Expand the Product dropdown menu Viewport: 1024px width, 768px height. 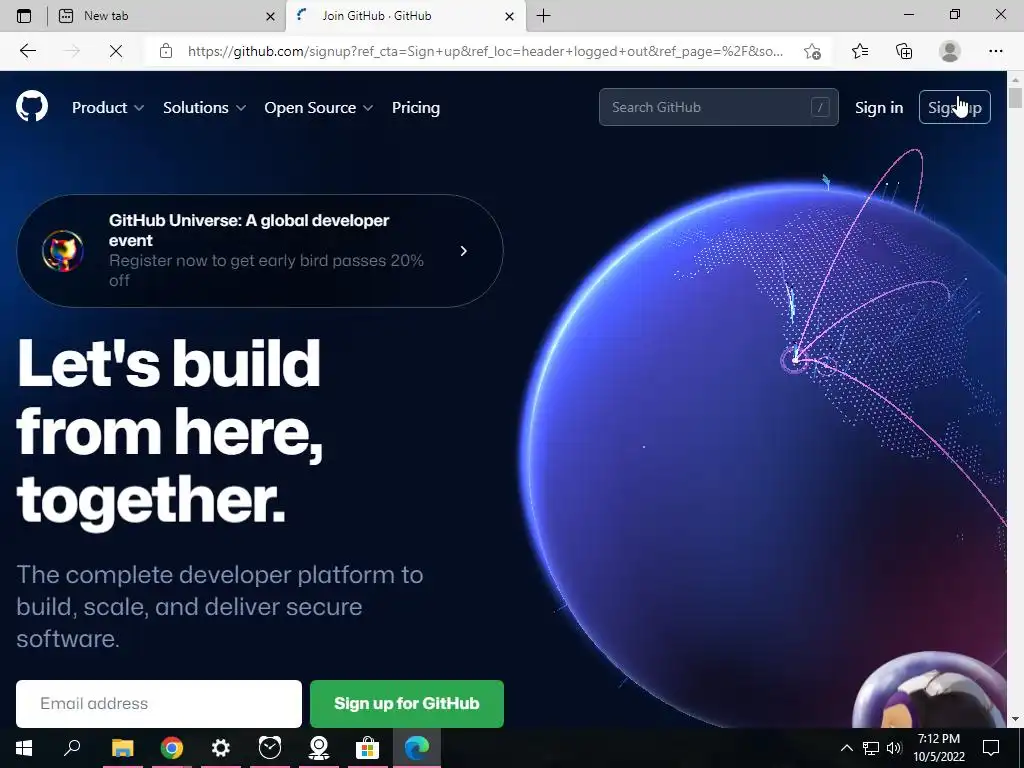108,108
